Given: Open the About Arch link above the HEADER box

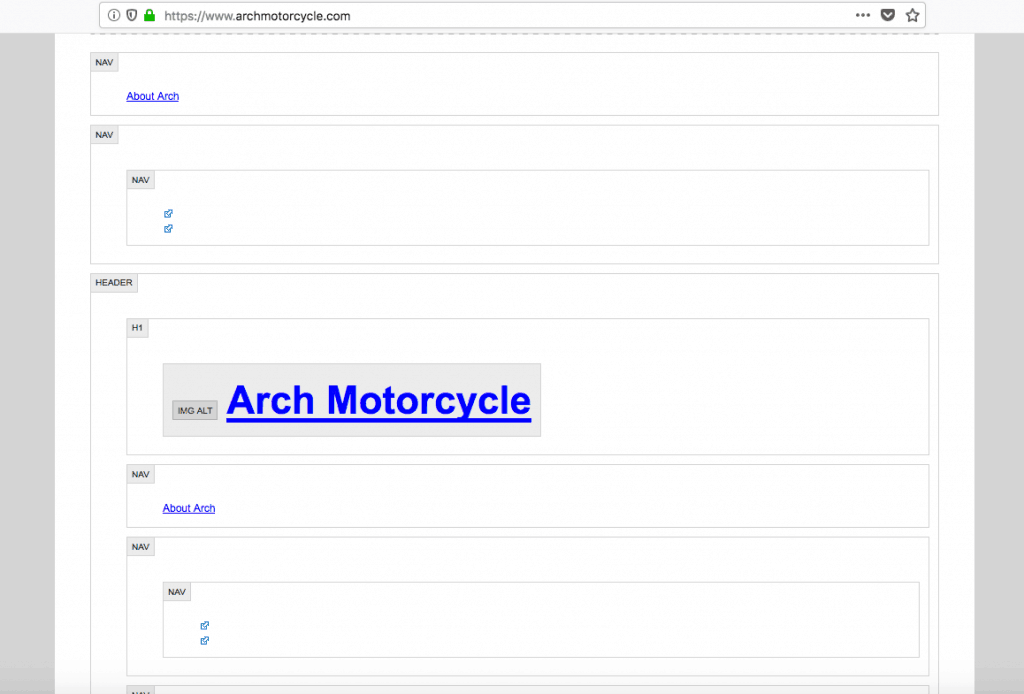Looking at the screenshot, I should click(x=153, y=96).
